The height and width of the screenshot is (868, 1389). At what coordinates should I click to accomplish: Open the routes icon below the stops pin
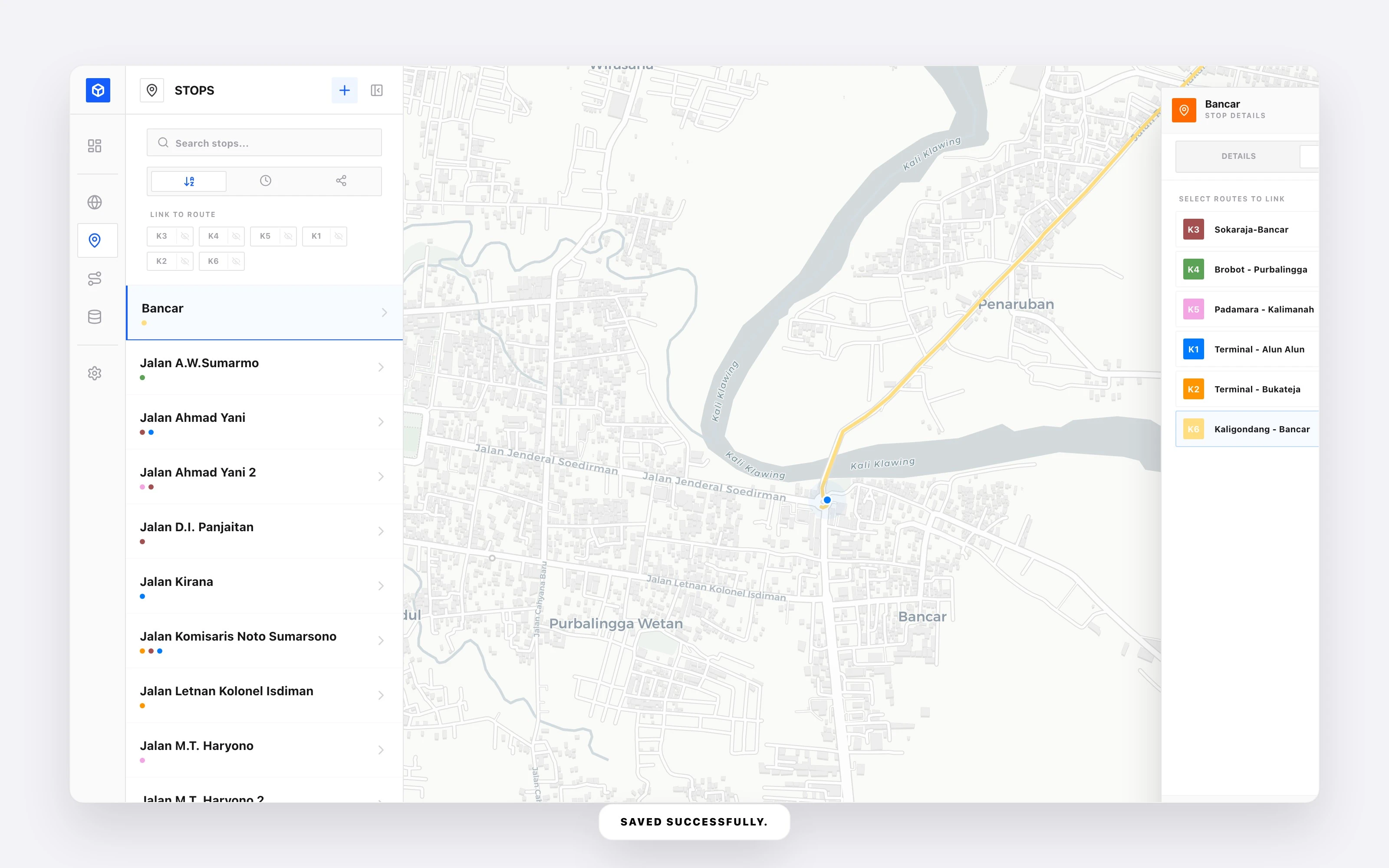(95, 279)
